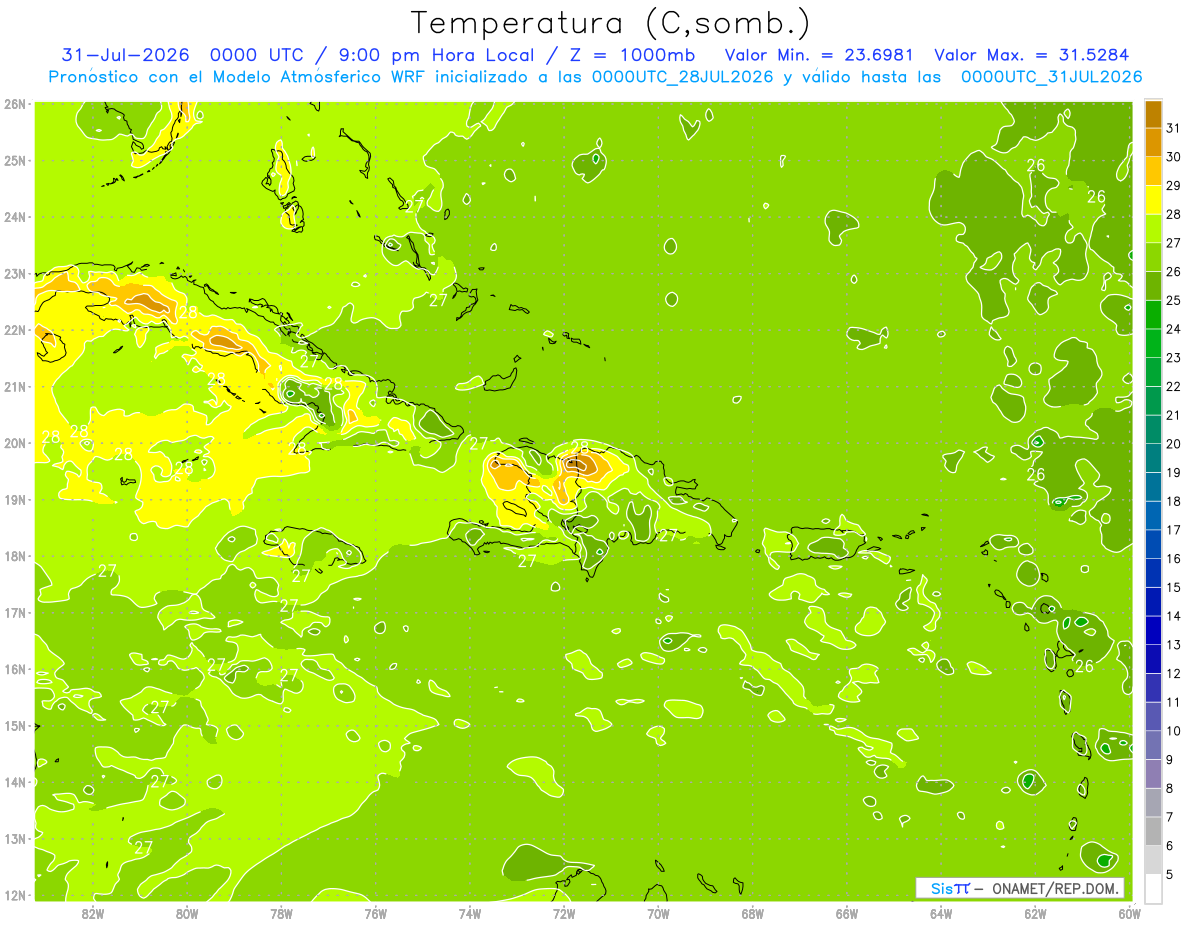
Task: Click the legend value '10'
Action: click(x=1173, y=731)
